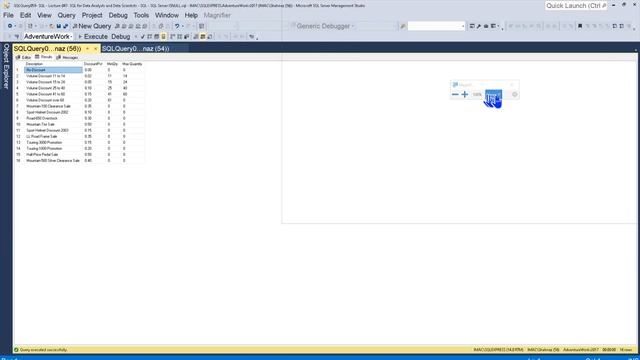Screen dimensions: 640x360
Task: Select the Volume Discount 11 to 14 cell
Action: [53, 76]
